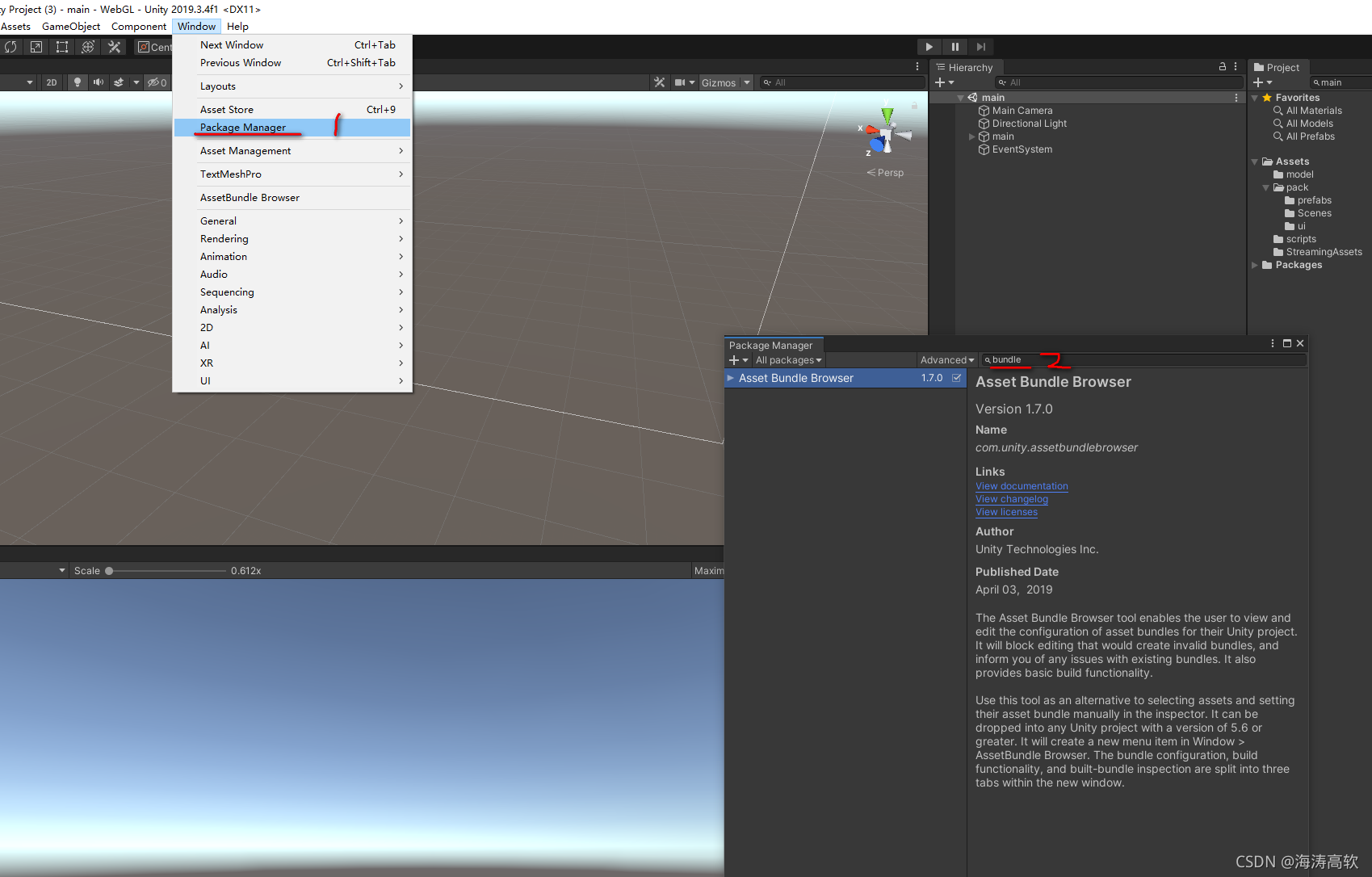This screenshot has height=877, width=1372.
Task: Open the Layouts submenu
Action: tap(292, 86)
